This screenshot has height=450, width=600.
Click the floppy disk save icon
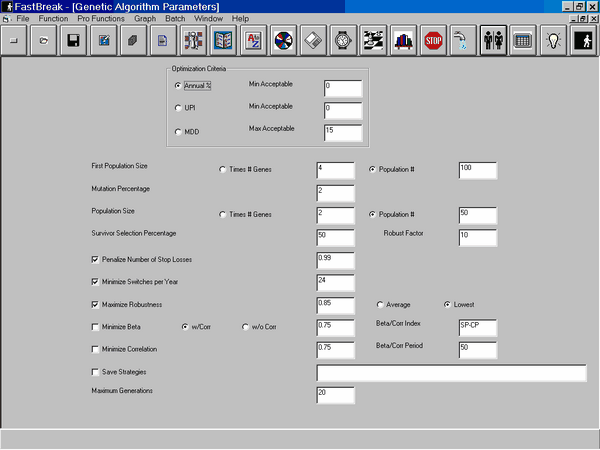pyautogui.click(x=73, y=42)
